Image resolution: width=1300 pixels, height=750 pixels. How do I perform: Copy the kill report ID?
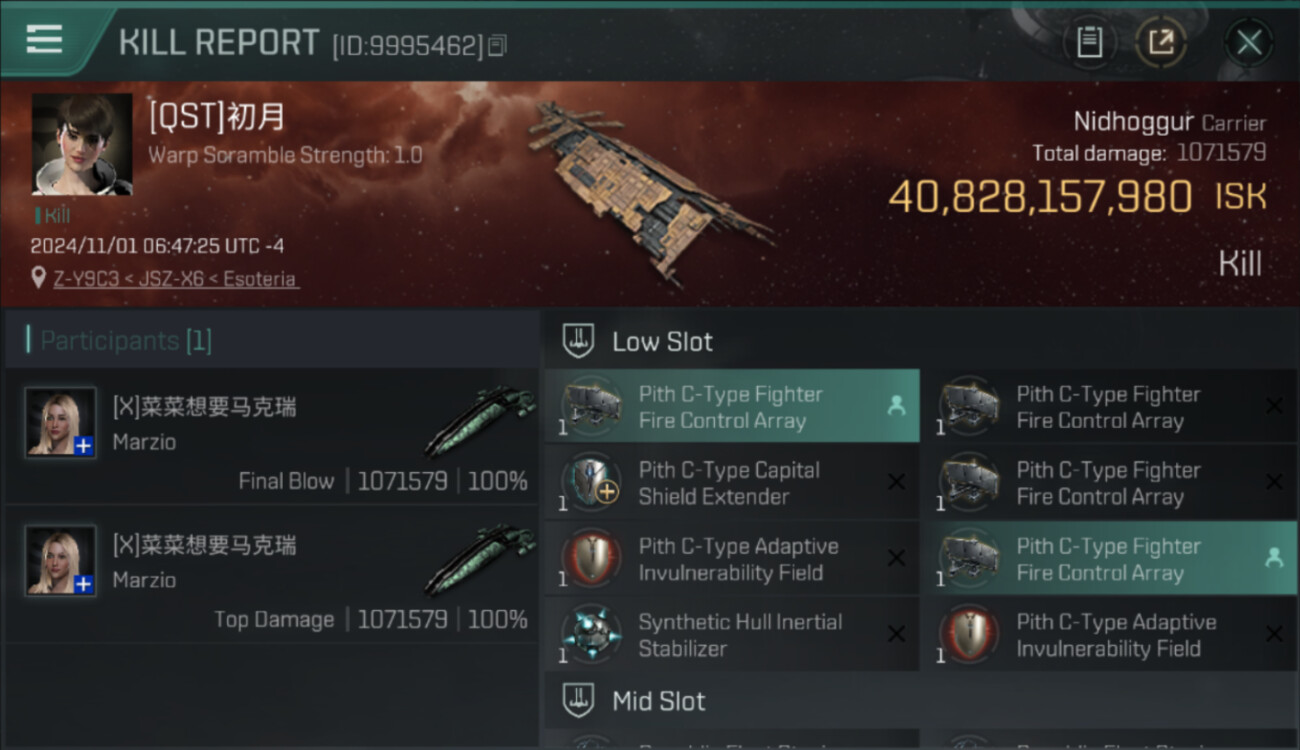[x=498, y=45]
